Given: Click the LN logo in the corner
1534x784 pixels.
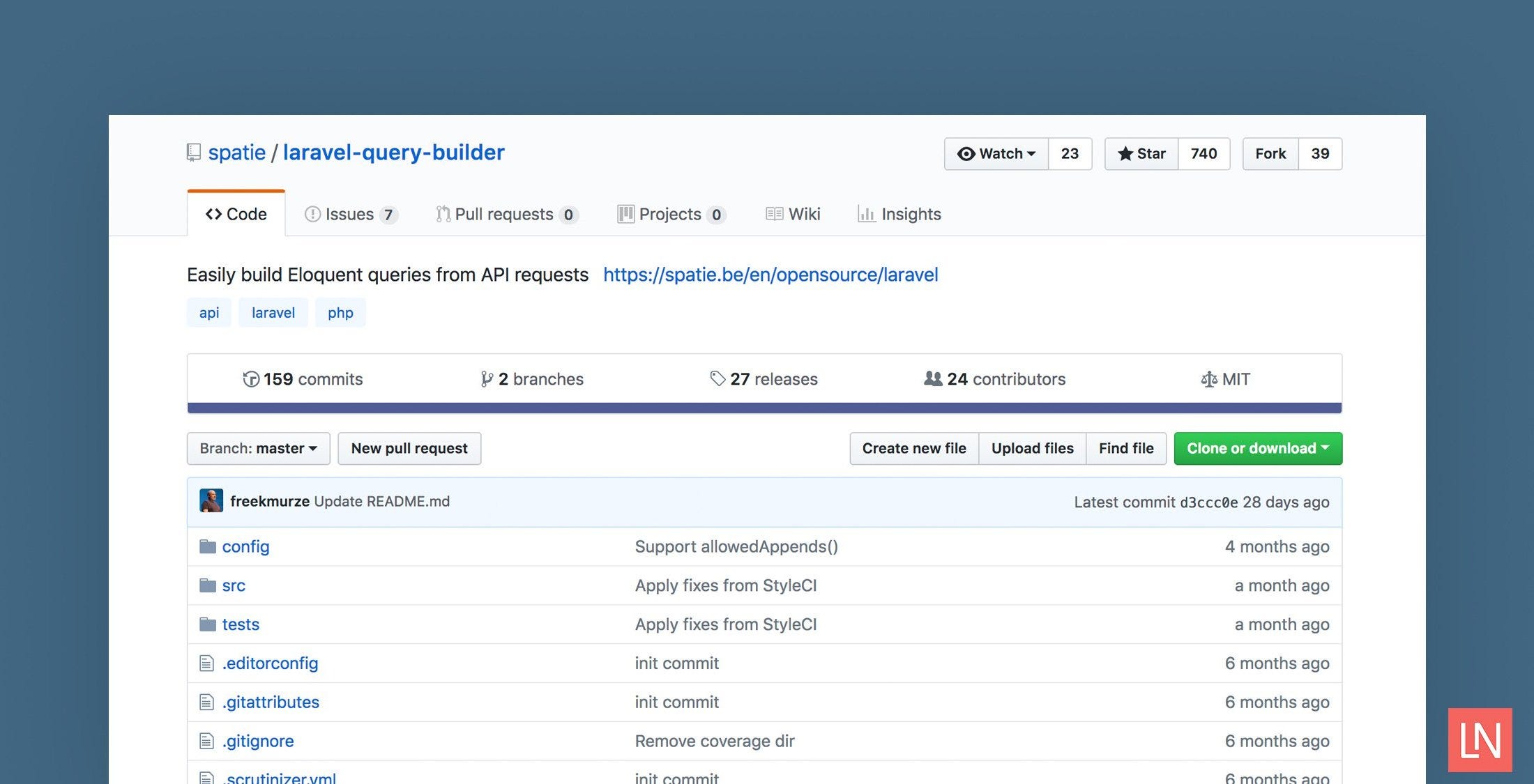Looking at the screenshot, I should [x=1480, y=741].
